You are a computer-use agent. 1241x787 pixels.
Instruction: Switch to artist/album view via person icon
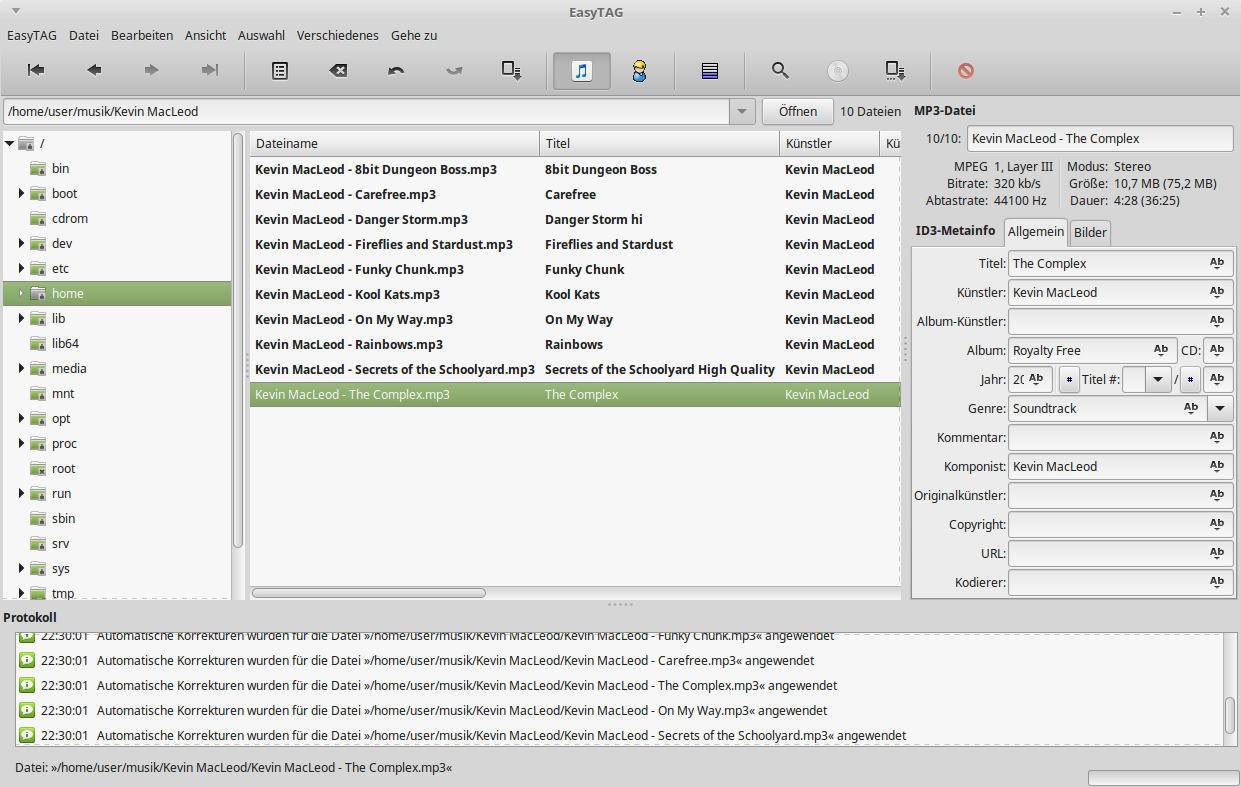click(640, 70)
